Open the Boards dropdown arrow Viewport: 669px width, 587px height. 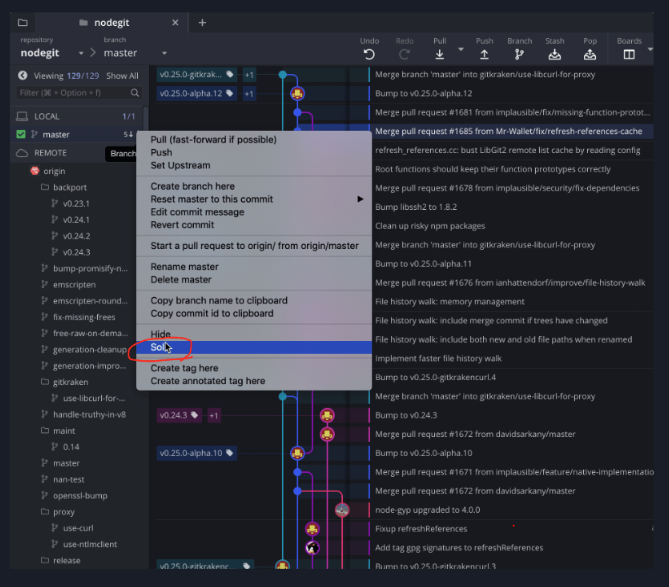pos(650,49)
